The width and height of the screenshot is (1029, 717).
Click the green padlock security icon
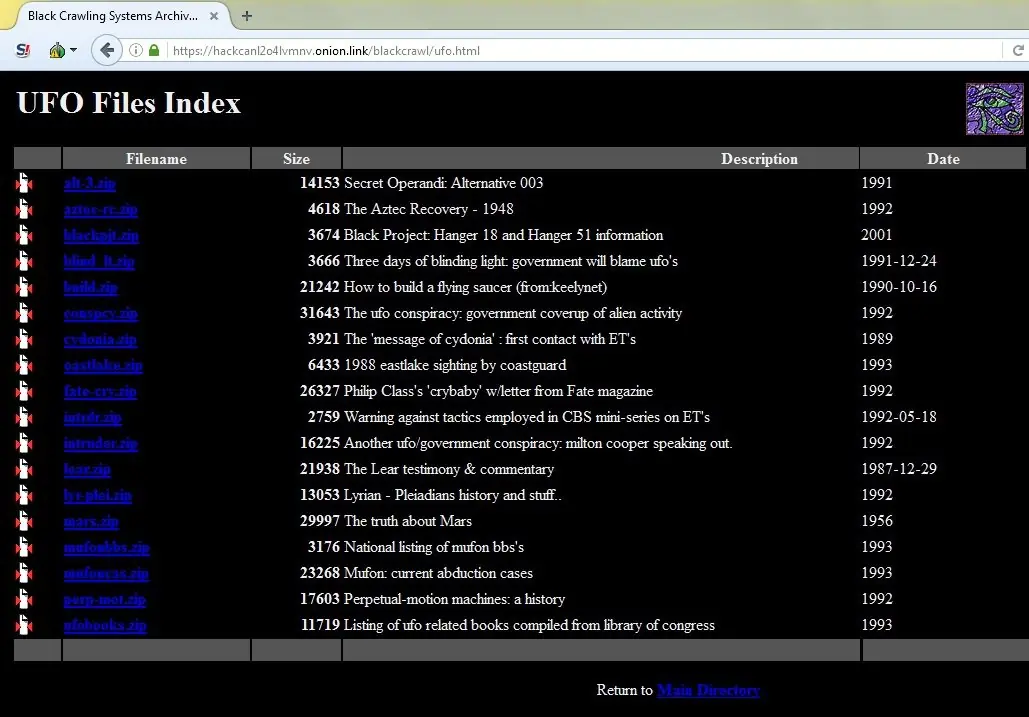point(154,51)
